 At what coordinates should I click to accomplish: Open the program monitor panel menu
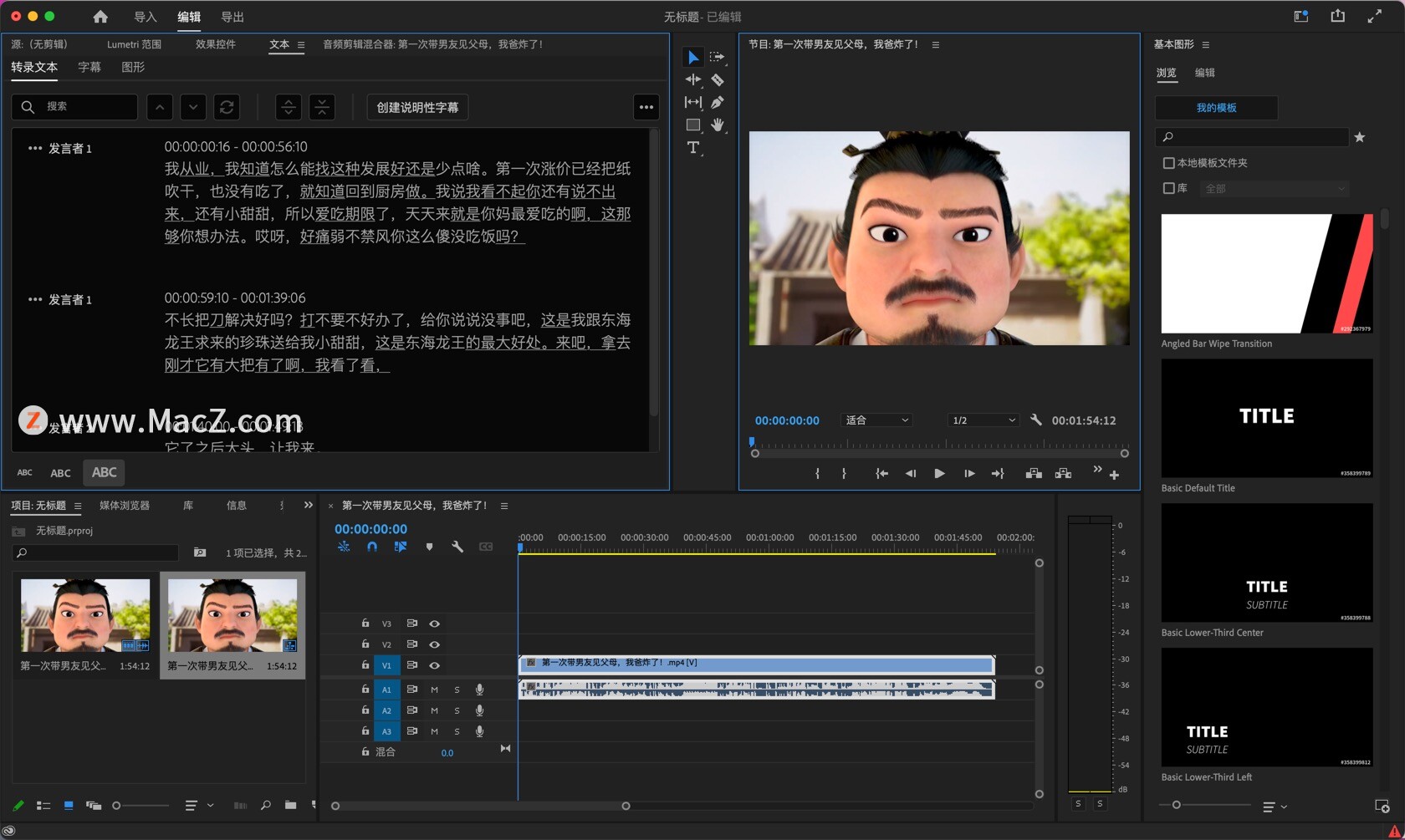[x=935, y=44]
